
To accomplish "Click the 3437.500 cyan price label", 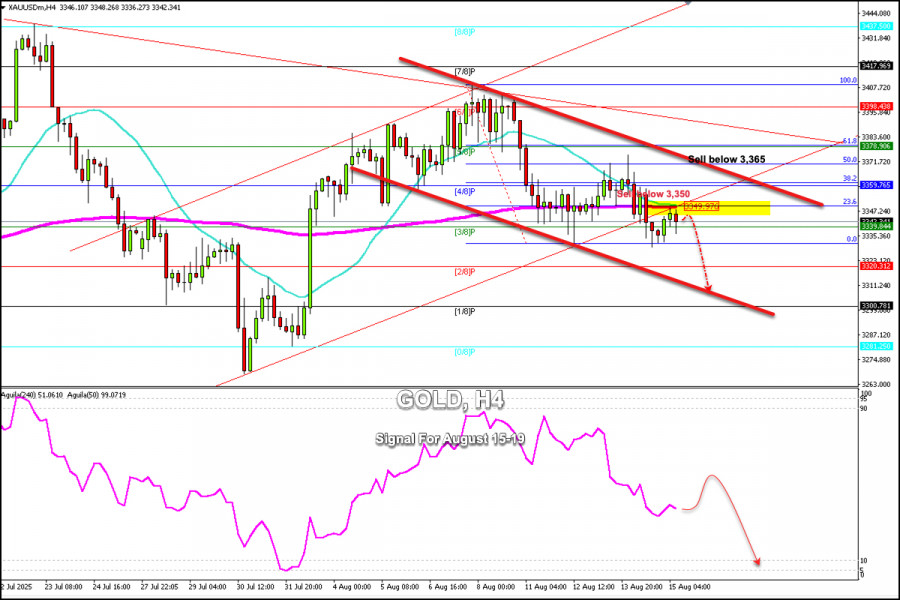I will click(876, 26).
